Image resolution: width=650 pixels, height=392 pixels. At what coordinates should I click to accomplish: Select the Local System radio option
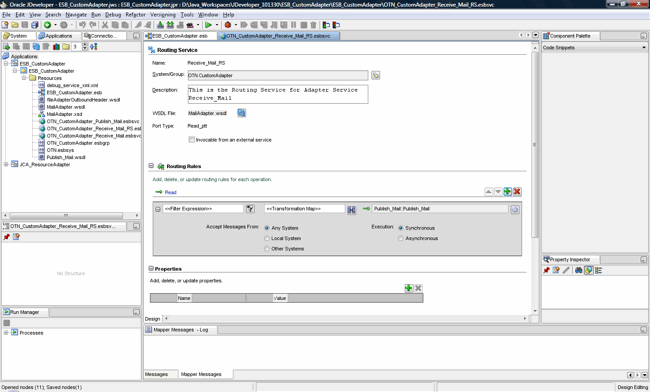point(267,238)
